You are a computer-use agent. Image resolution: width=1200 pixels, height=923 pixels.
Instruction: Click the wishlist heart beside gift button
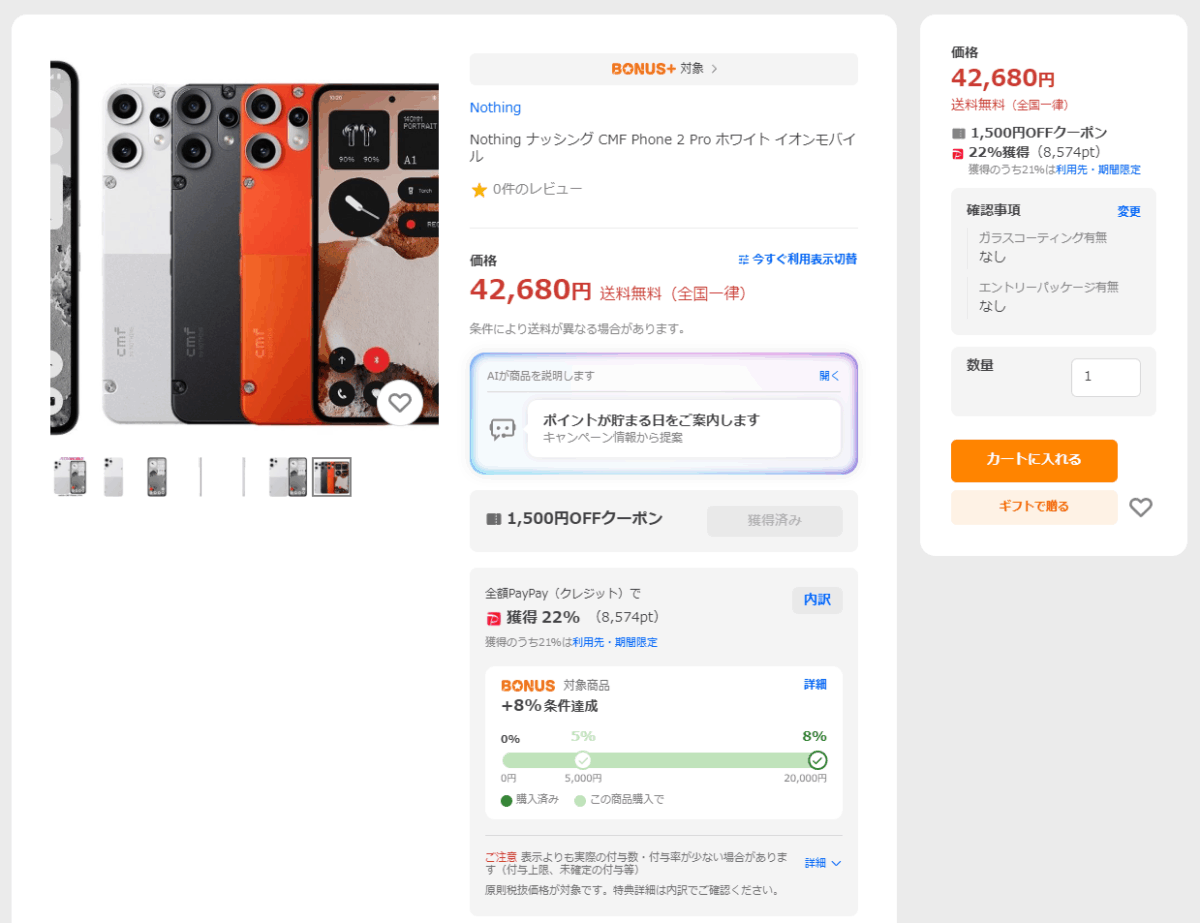tap(1140, 507)
